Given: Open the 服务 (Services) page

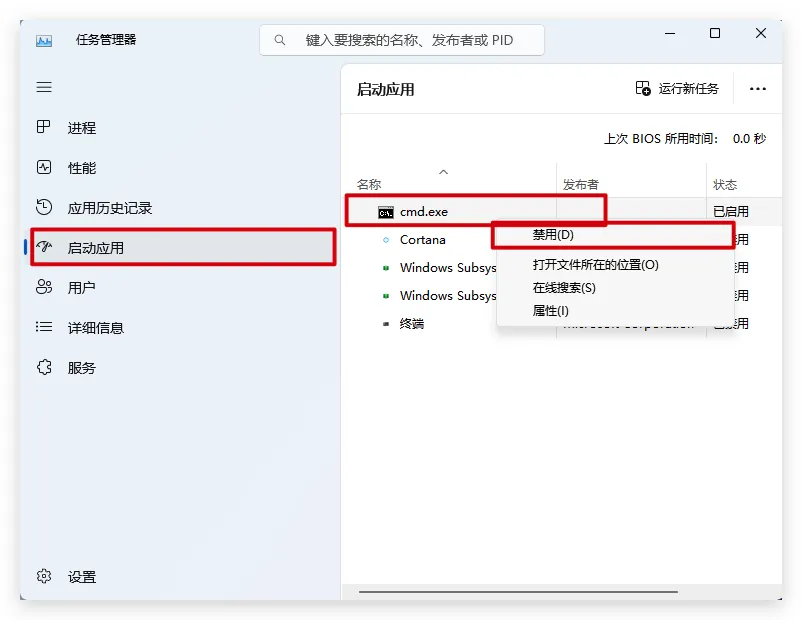Looking at the screenshot, I should [x=82, y=368].
